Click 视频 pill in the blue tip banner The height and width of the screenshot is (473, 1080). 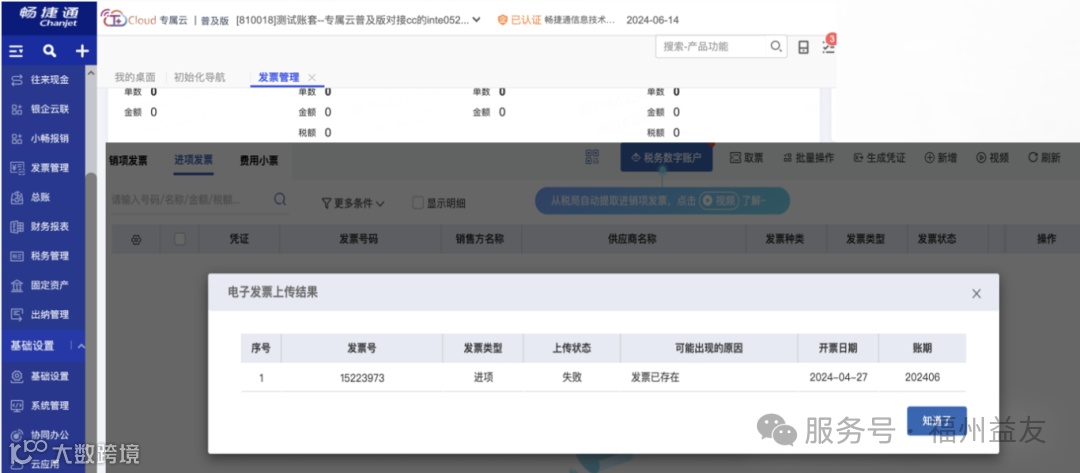[x=719, y=200]
